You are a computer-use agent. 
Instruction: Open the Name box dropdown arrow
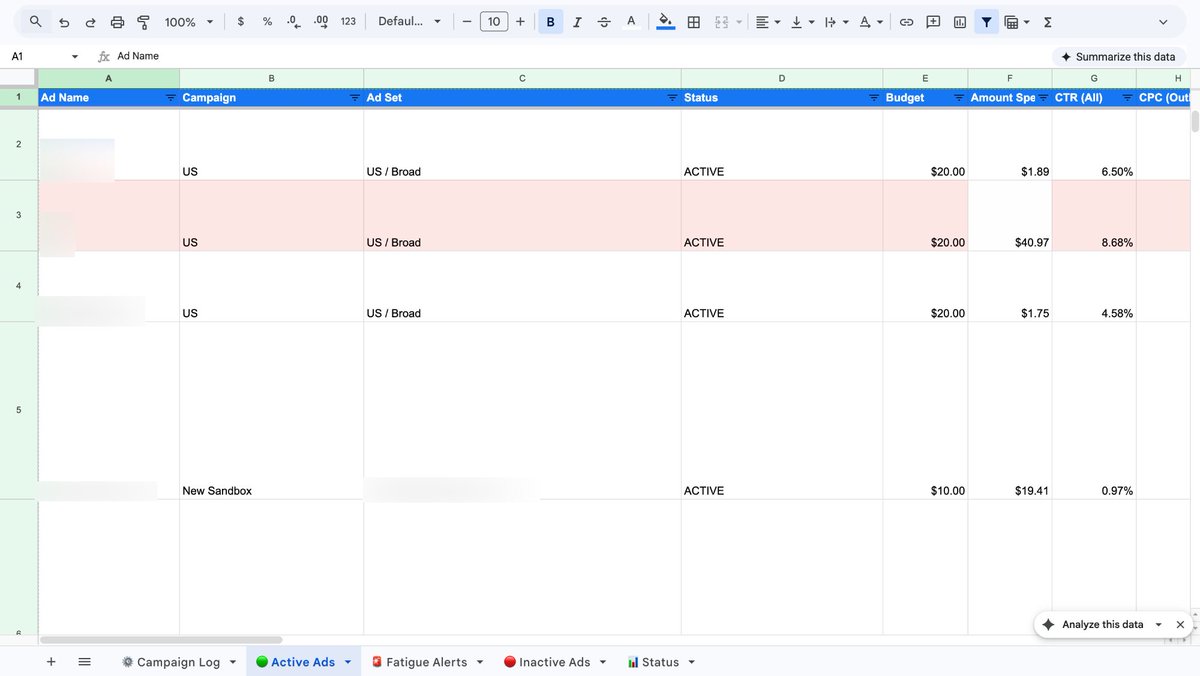tap(75, 57)
